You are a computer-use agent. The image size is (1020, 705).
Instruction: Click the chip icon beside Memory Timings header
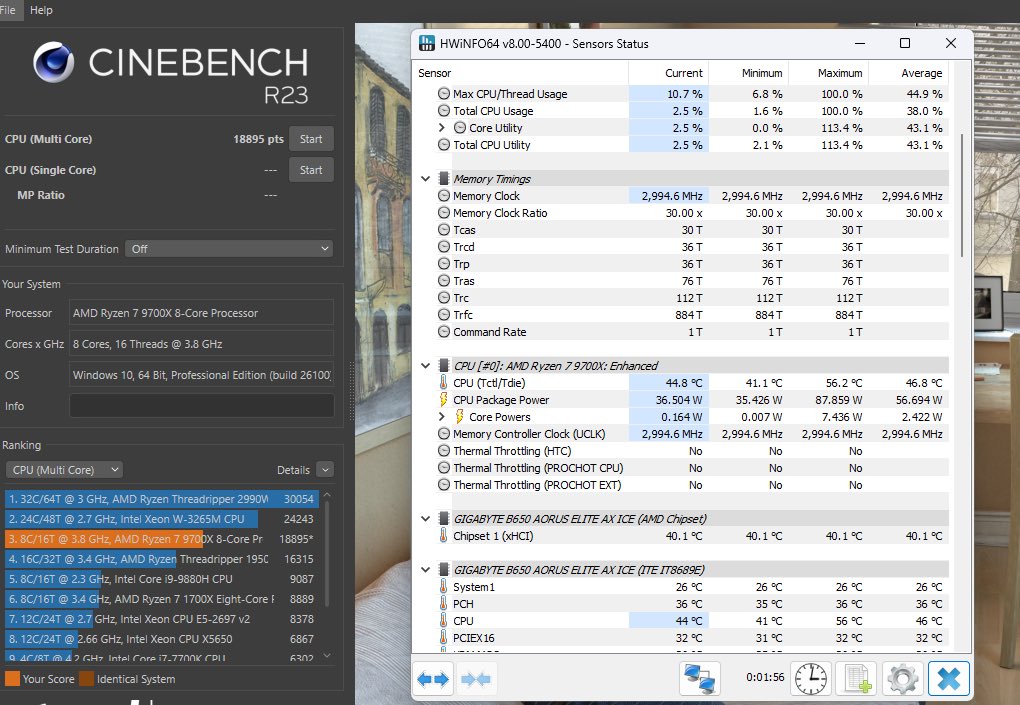444,178
